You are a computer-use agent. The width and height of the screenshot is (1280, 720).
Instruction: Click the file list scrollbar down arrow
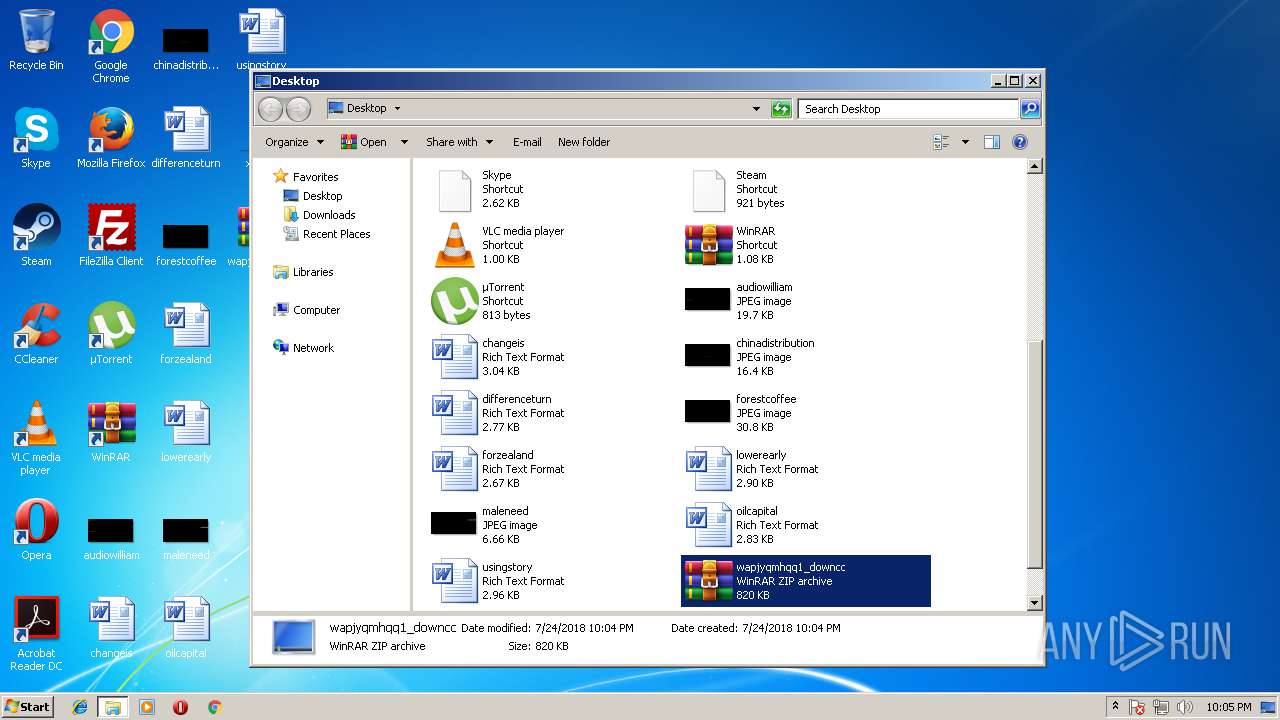1035,603
